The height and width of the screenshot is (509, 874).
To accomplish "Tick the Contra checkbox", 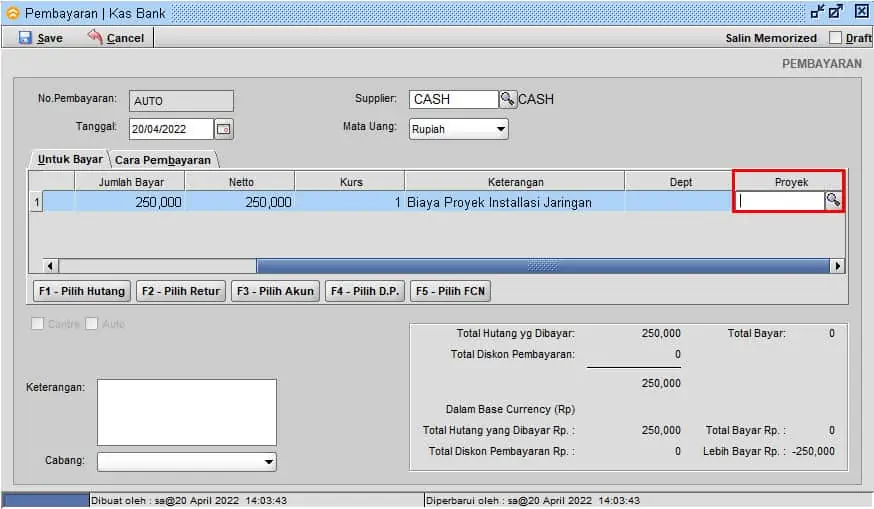I will click(38, 324).
